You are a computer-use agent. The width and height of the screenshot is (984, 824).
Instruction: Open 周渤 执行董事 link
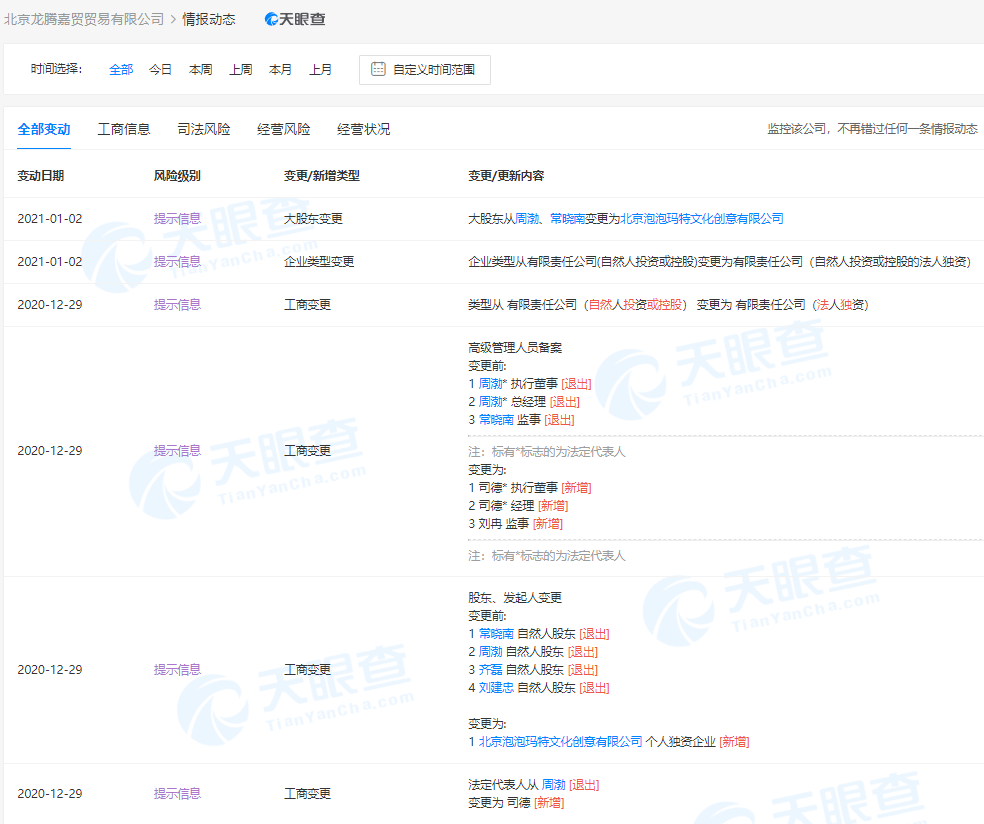coord(491,383)
